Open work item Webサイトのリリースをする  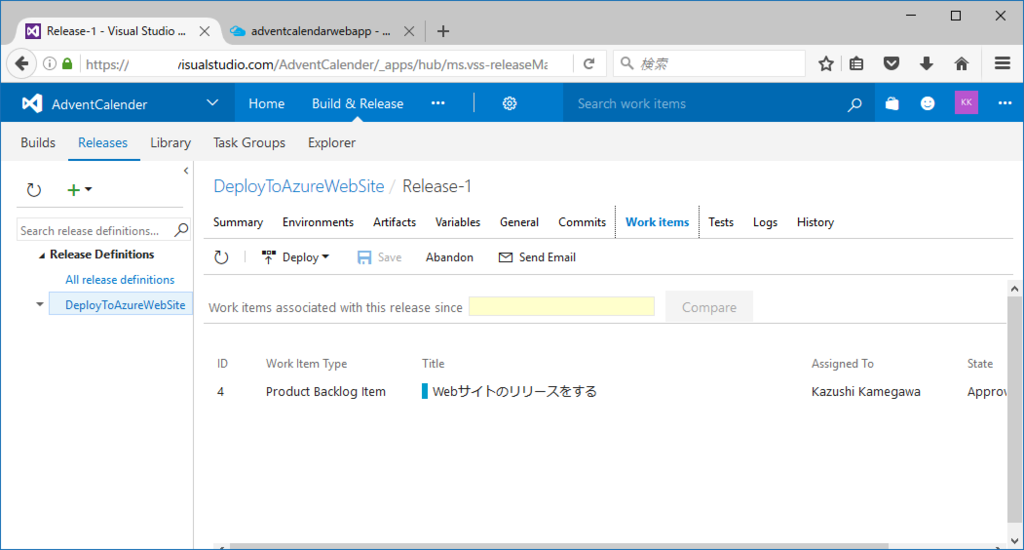[515, 391]
